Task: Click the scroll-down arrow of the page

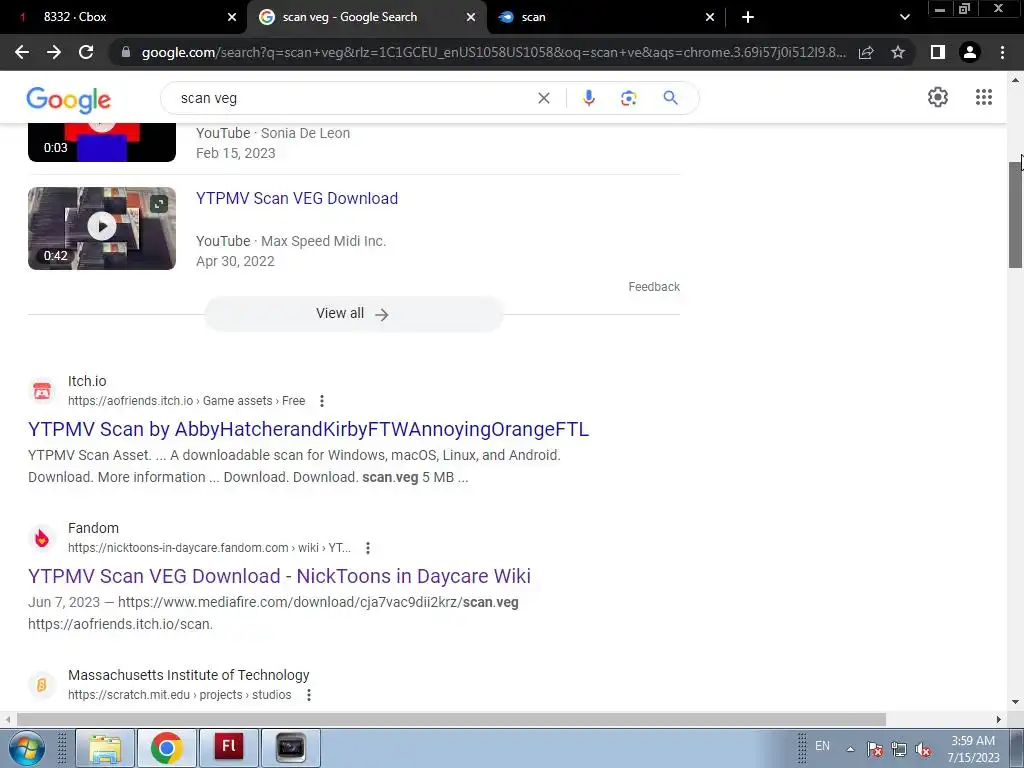Action: pos(1015,702)
